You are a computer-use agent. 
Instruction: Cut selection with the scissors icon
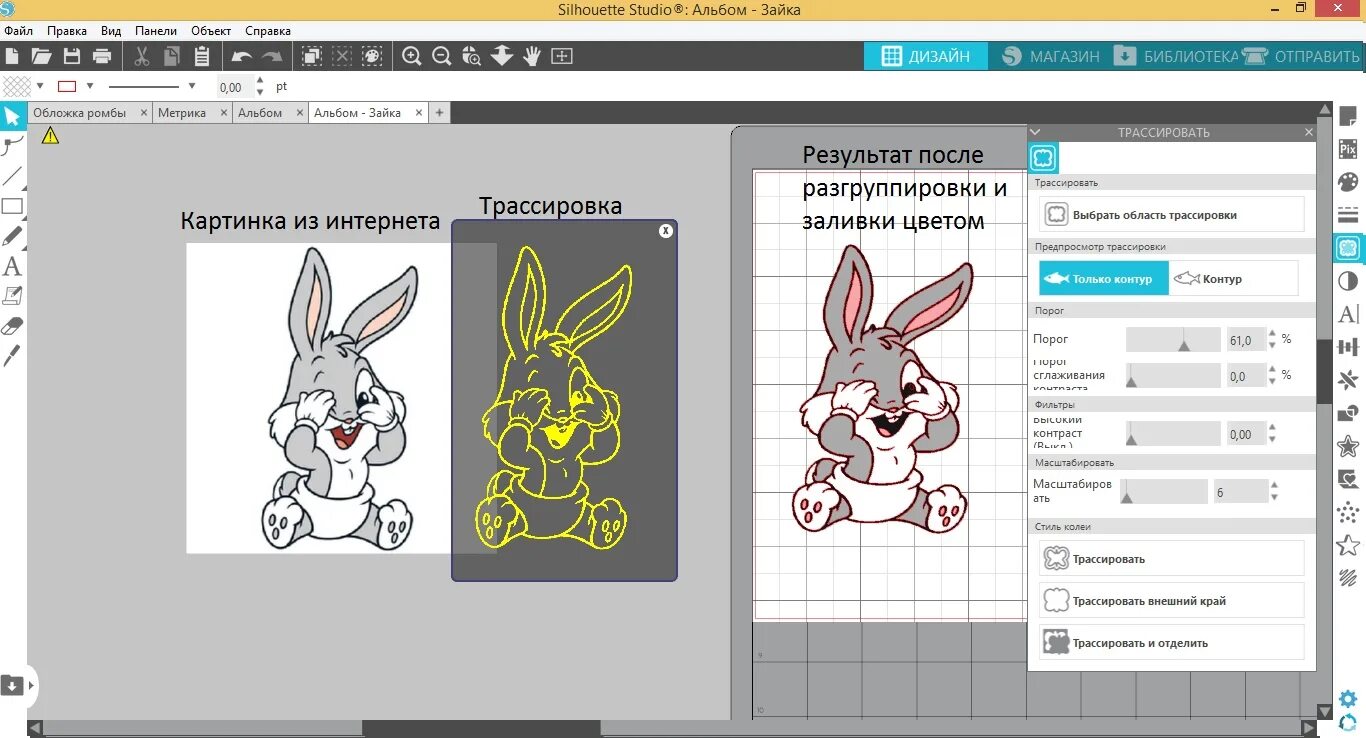click(x=141, y=56)
